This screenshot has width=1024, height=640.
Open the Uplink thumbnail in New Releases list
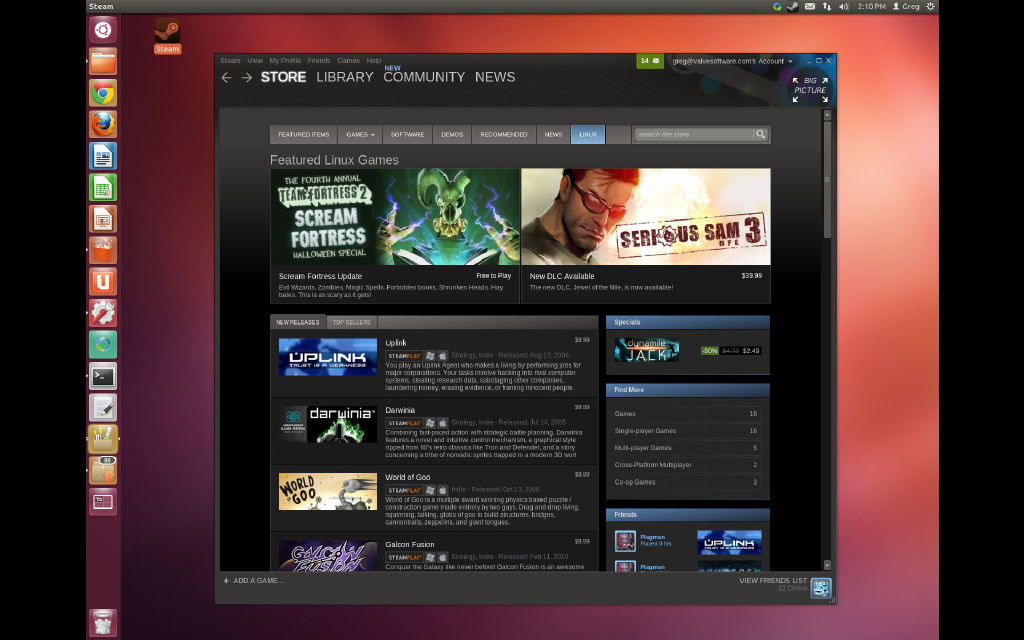[x=328, y=357]
